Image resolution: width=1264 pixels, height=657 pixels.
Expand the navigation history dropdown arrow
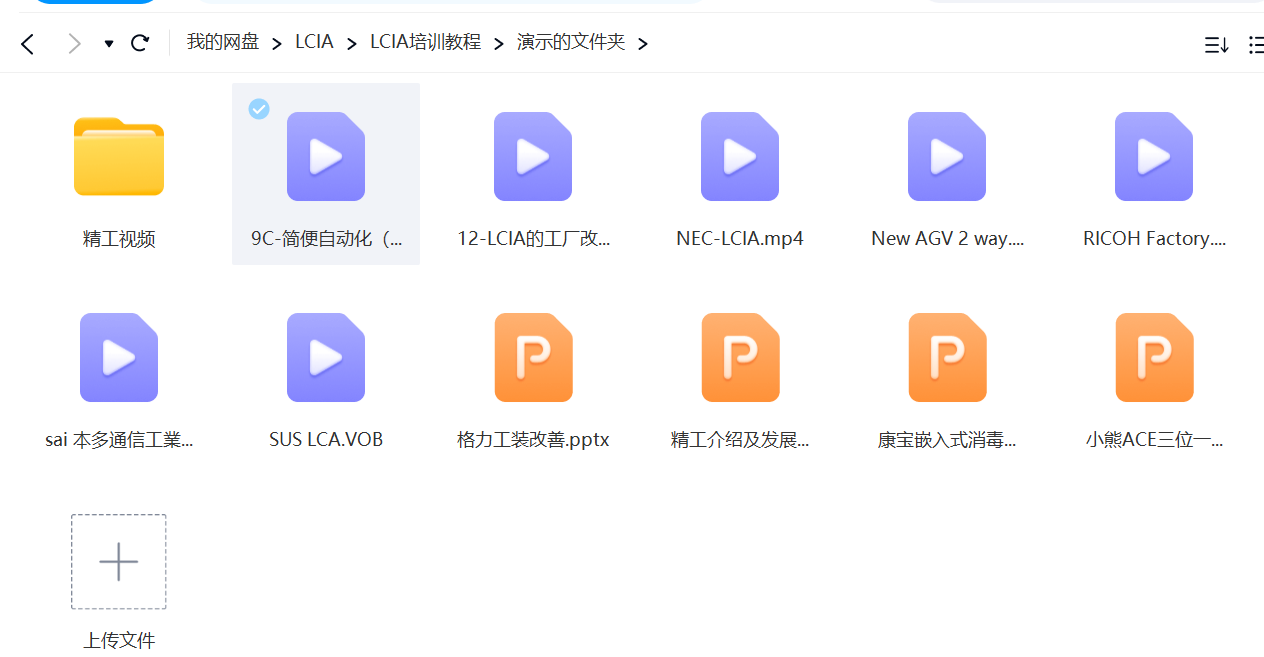click(x=109, y=44)
